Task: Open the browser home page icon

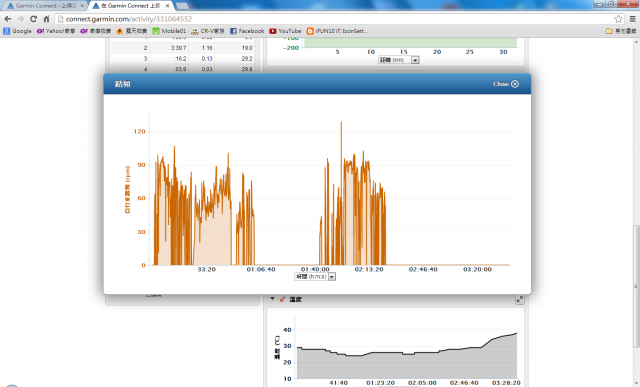Action: [46, 19]
